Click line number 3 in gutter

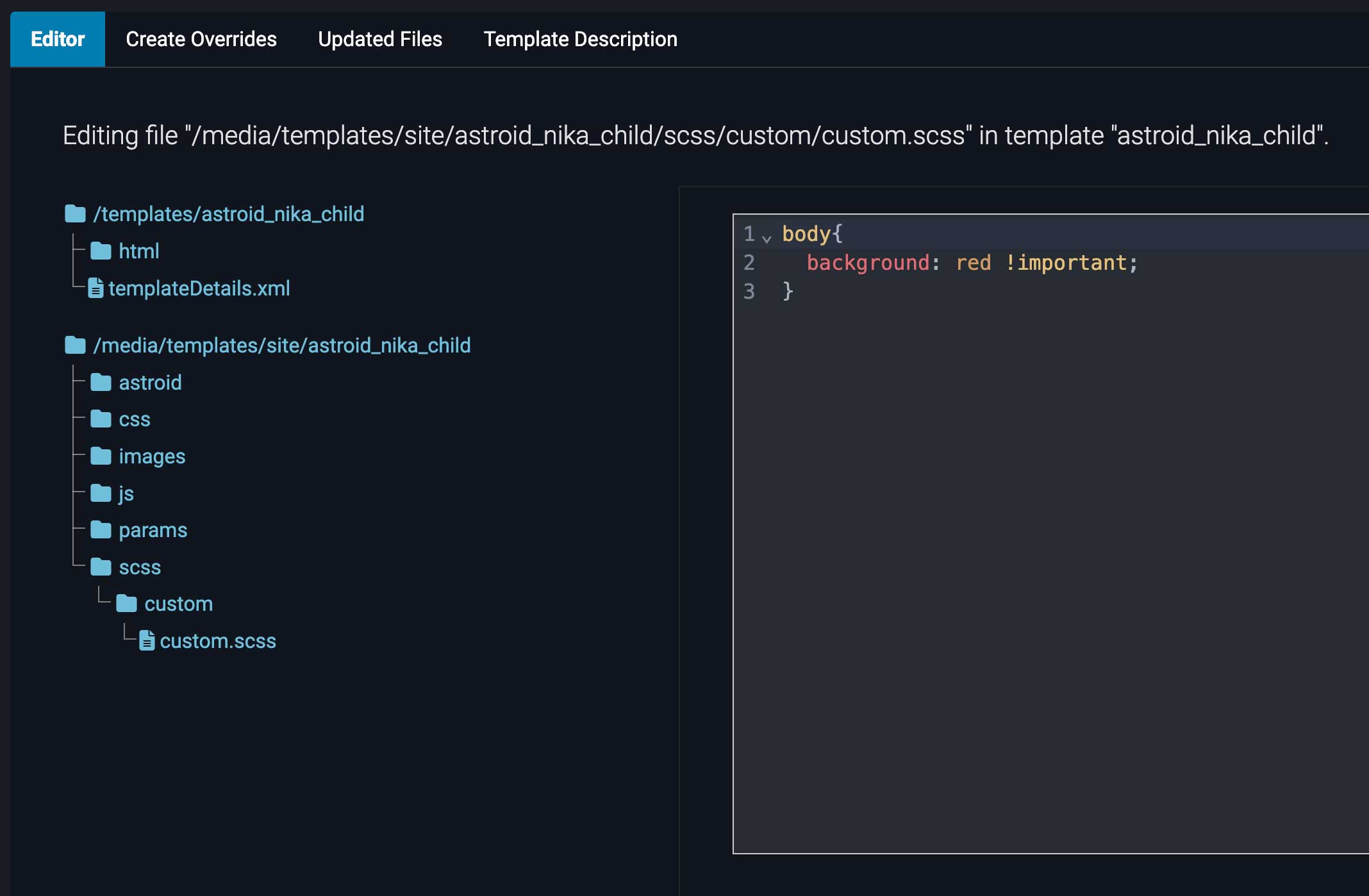(749, 292)
